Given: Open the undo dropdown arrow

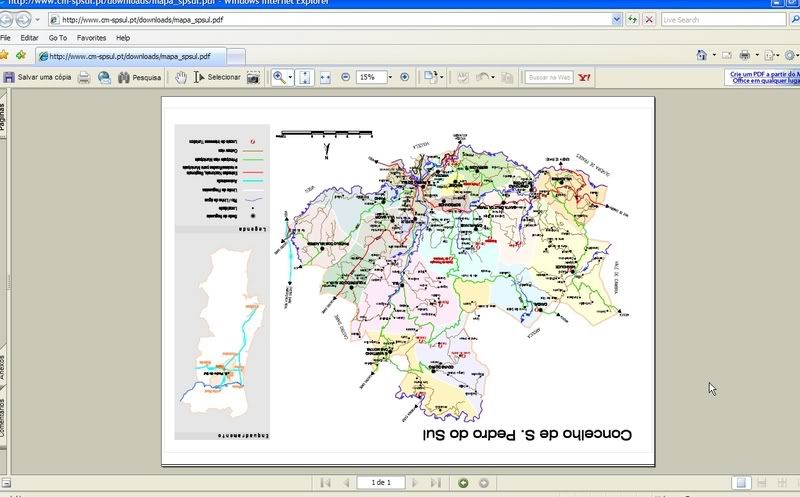Looking at the screenshot, I should click(x=493, y=78).
